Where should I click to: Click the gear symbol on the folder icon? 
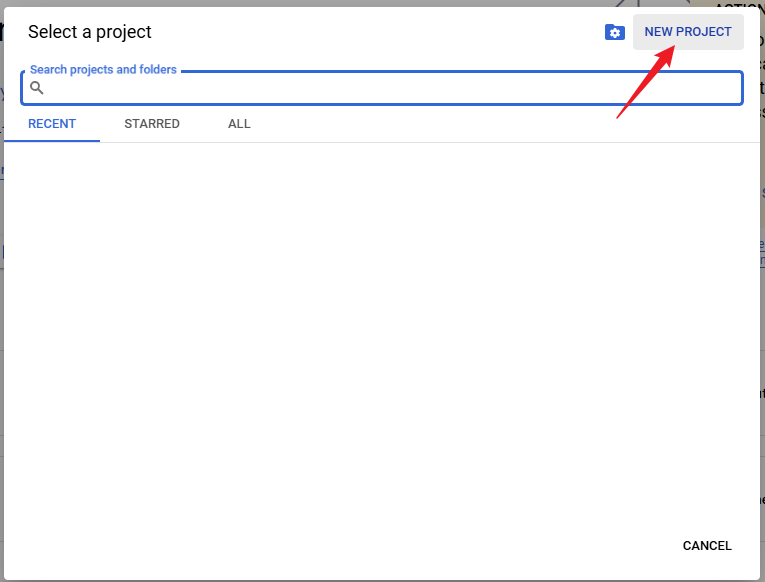[x=616, y=34]
